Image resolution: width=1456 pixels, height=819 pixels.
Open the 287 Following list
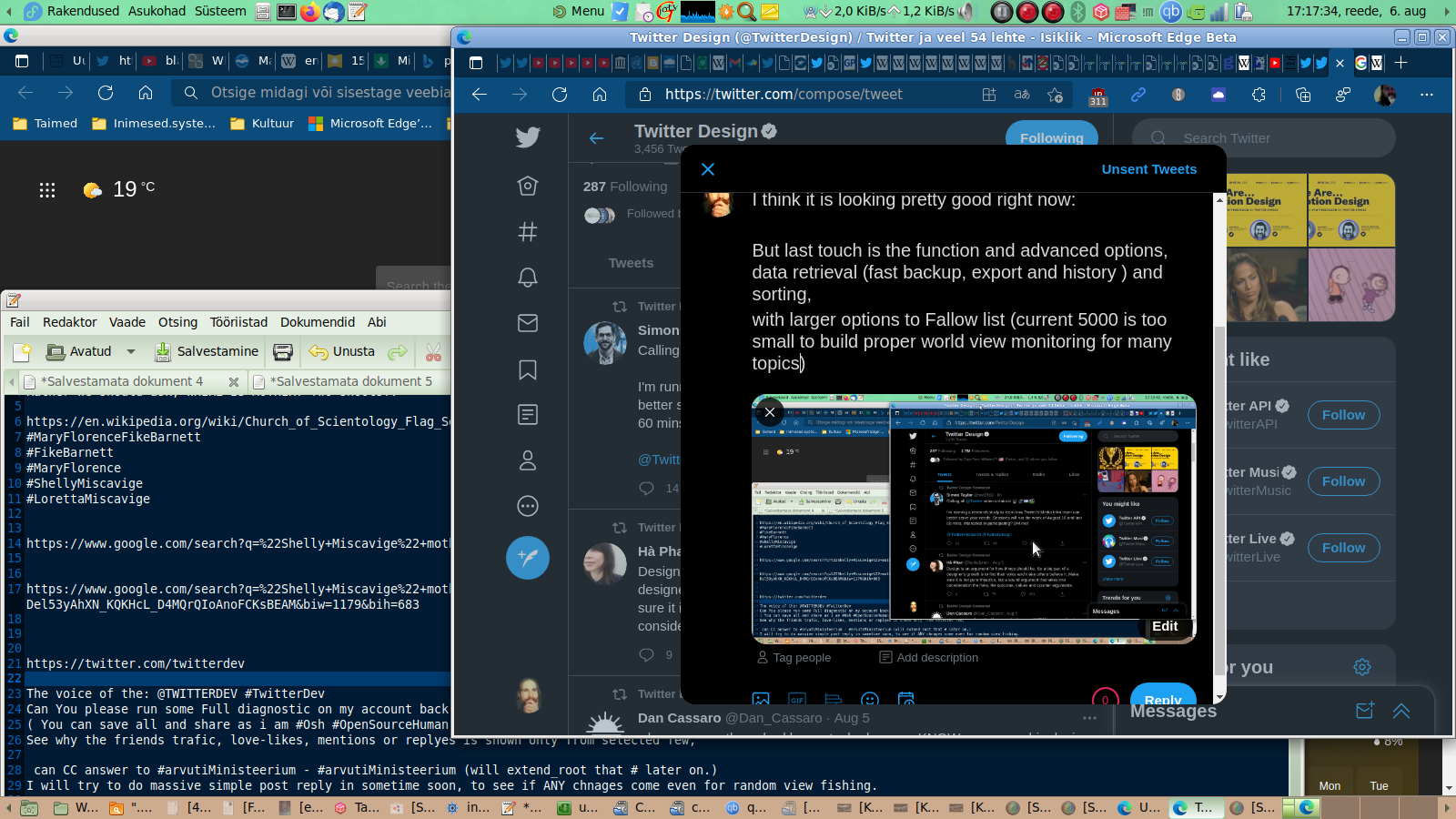pyautogui.click(x=625, y=187)
